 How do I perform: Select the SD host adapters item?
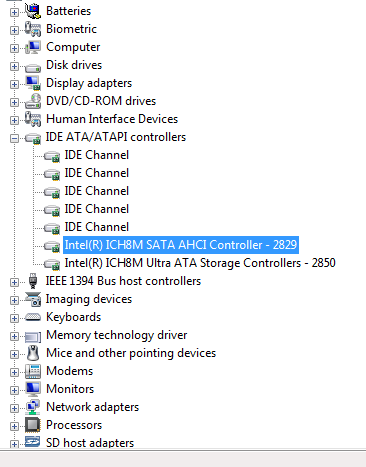90,443
